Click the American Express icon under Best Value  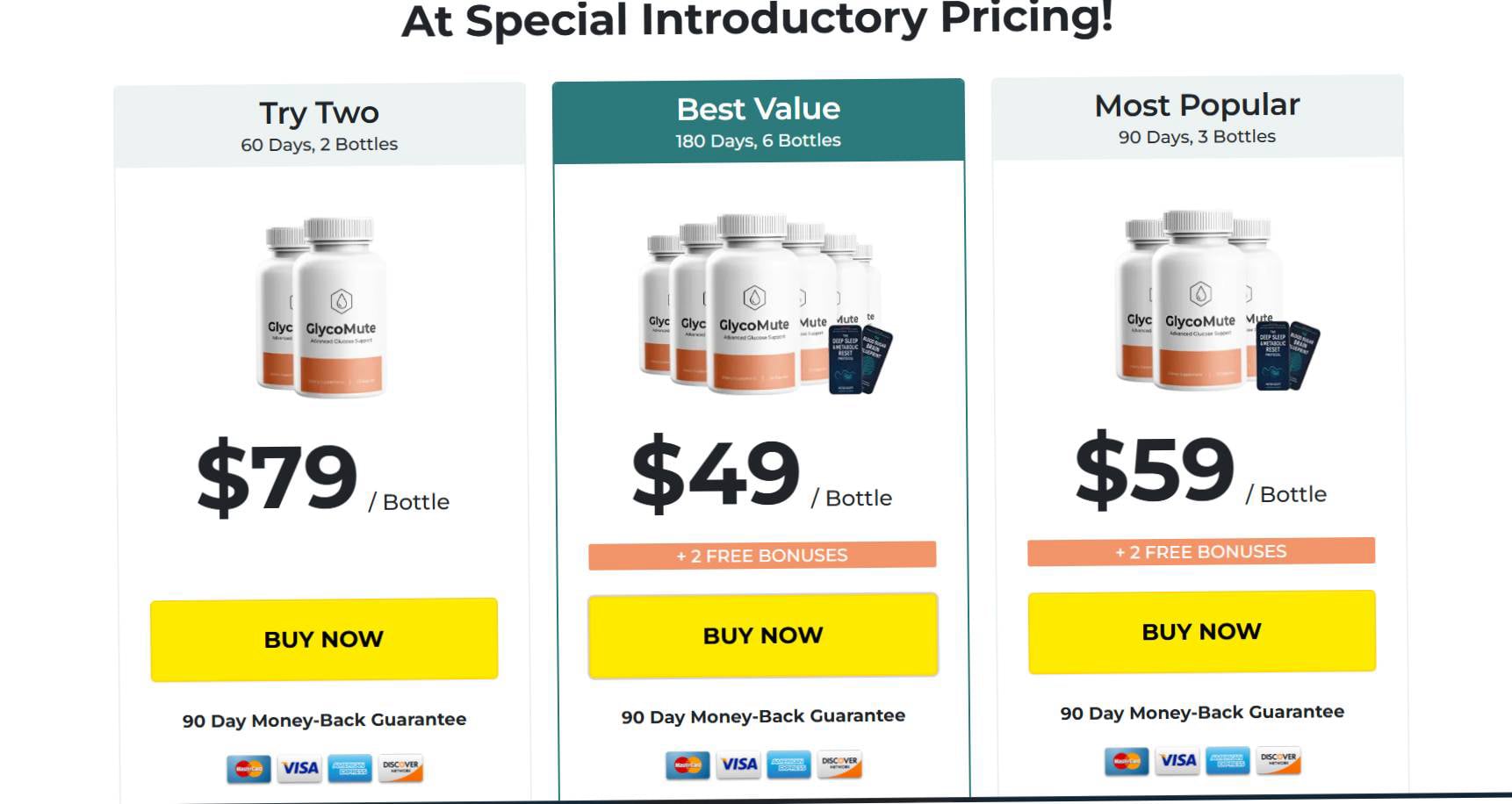(789, 765)
